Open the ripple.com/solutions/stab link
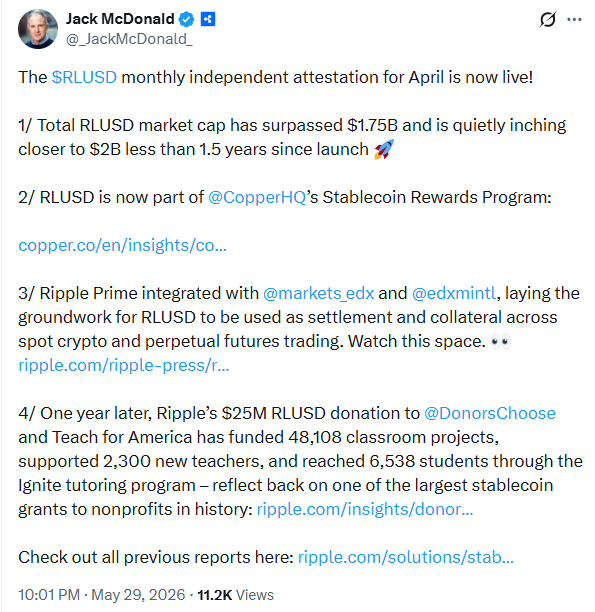595x612 pixels. 406,557
